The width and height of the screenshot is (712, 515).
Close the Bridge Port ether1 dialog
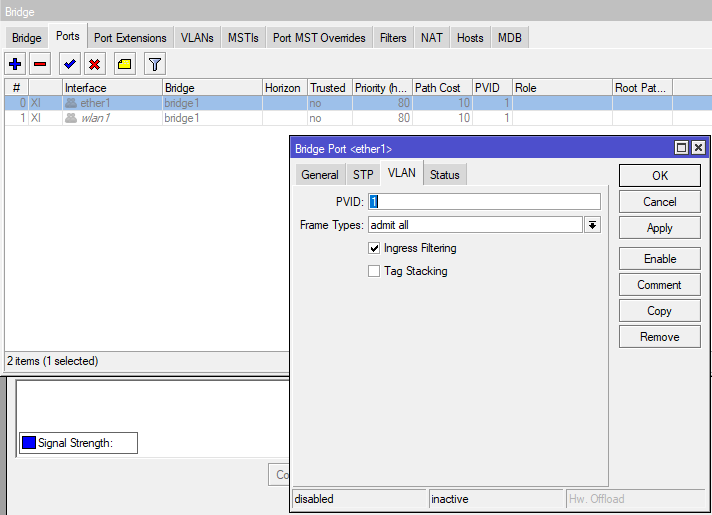[x=698, y=148]
